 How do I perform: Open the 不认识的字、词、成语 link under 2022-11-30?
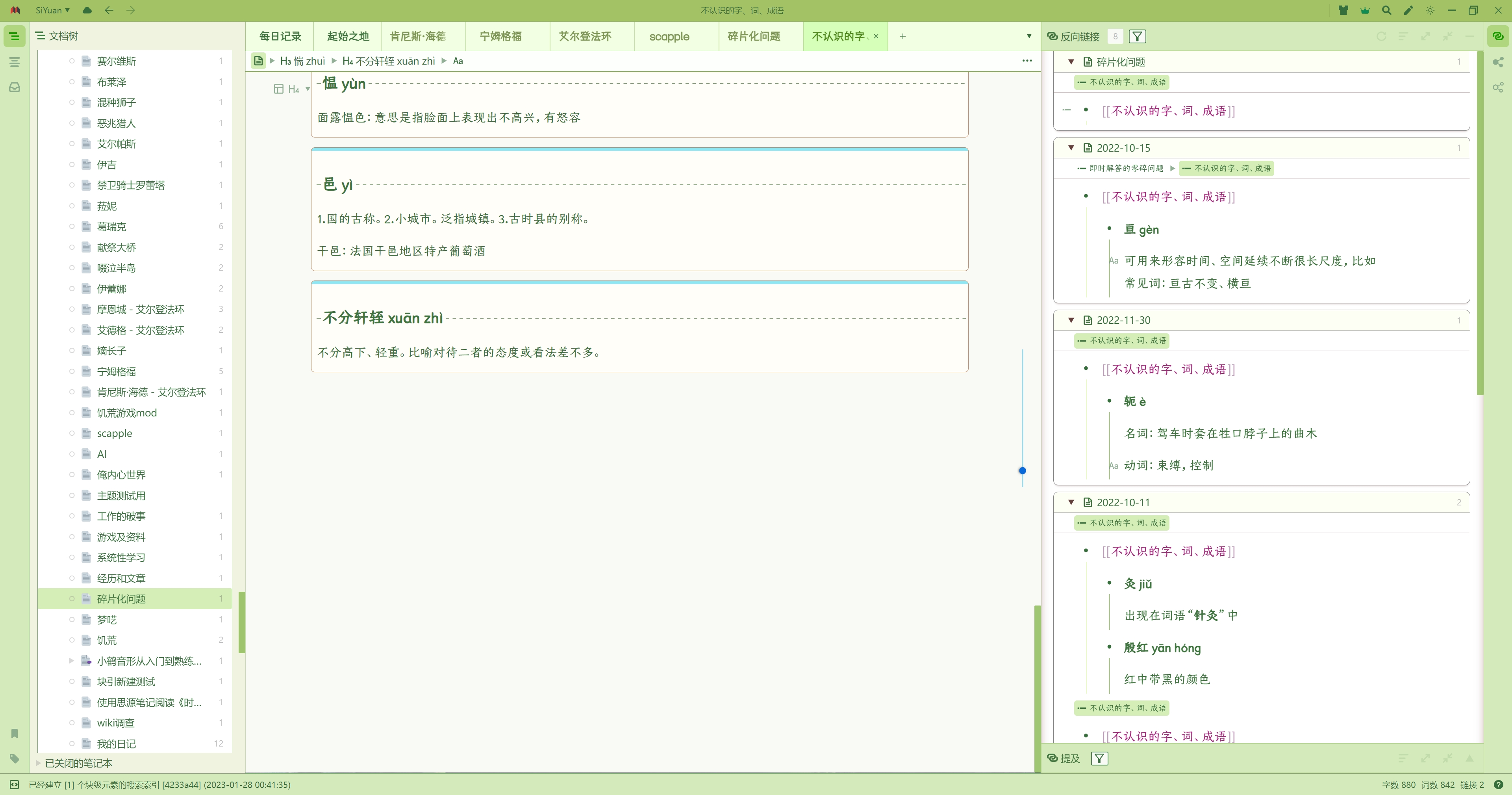point(1168,369)
